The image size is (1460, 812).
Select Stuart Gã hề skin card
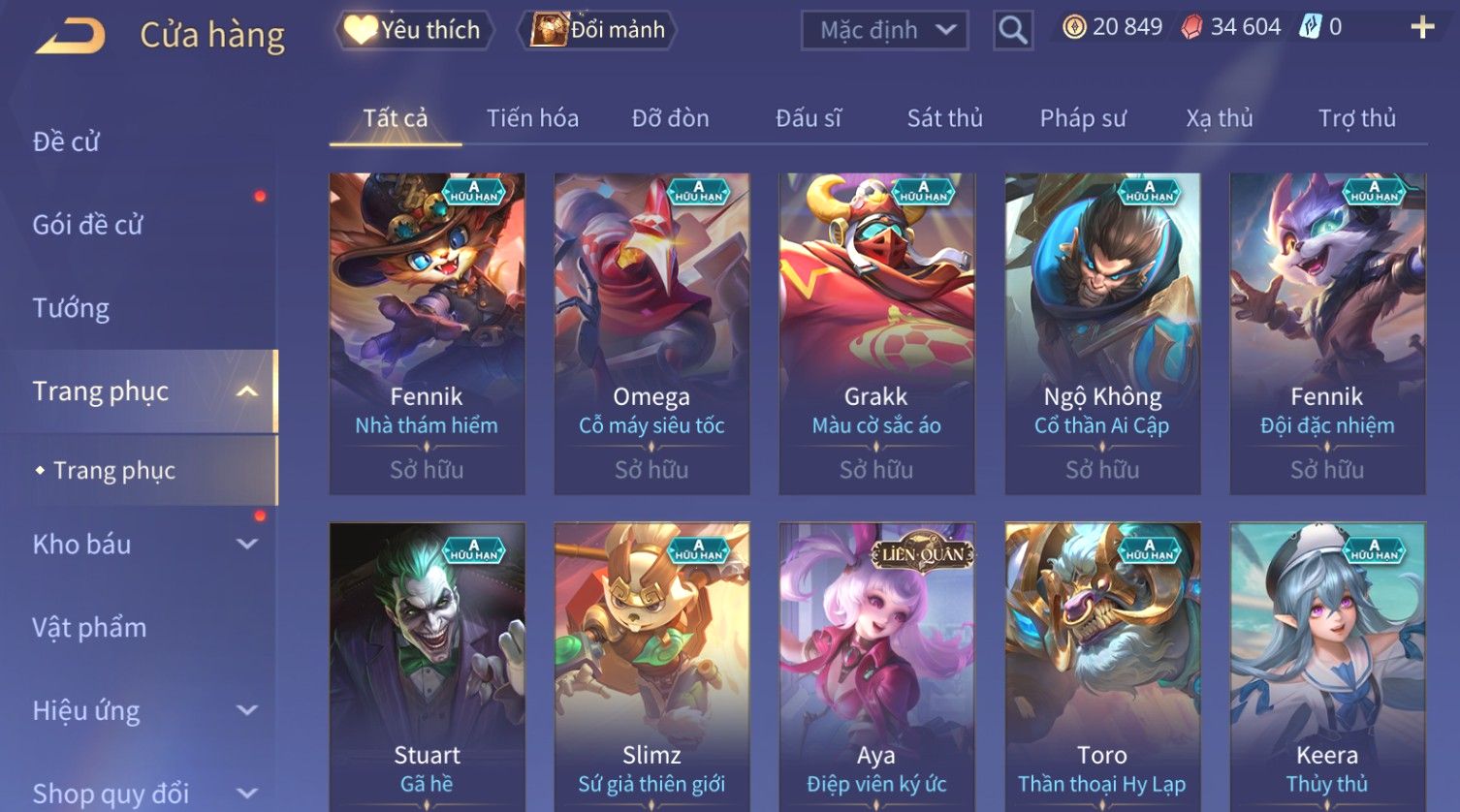tap(427, 668)
